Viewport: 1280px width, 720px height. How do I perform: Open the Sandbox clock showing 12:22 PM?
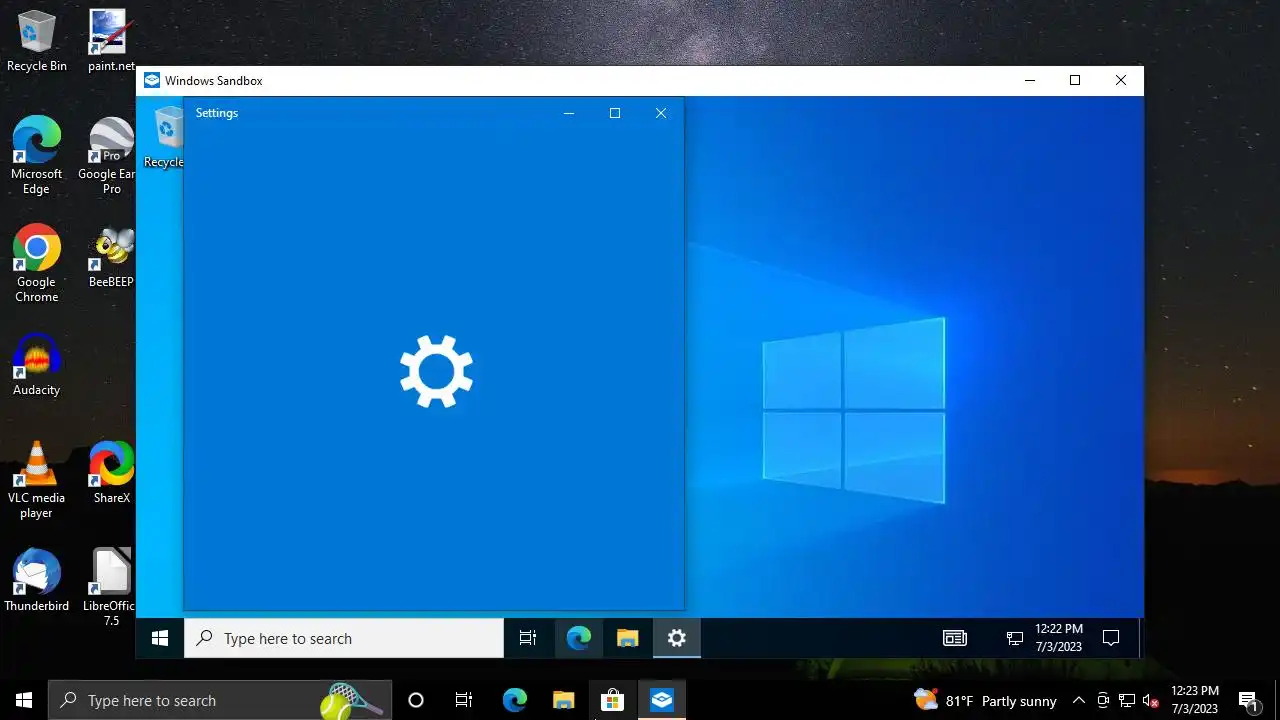pyautogui.click(x=1059, y=638)
